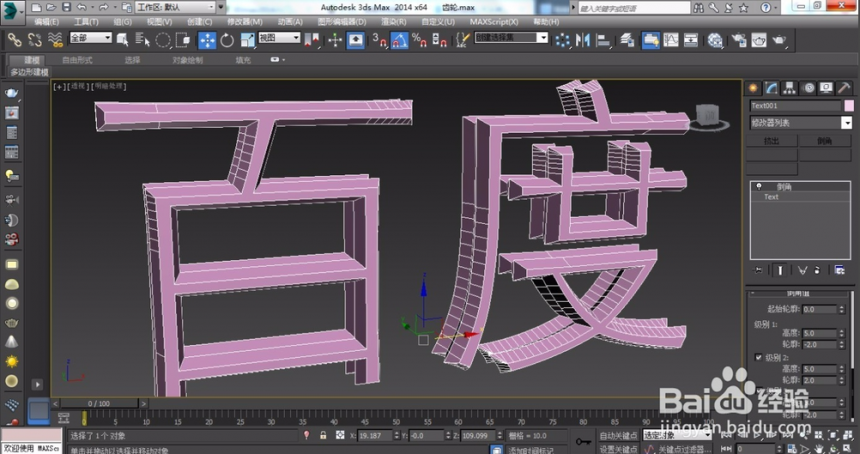Click the New Scene icon in quick access toolbar
Image resolution: width=860 pixels, height=454 pixels.
point(36,8)
